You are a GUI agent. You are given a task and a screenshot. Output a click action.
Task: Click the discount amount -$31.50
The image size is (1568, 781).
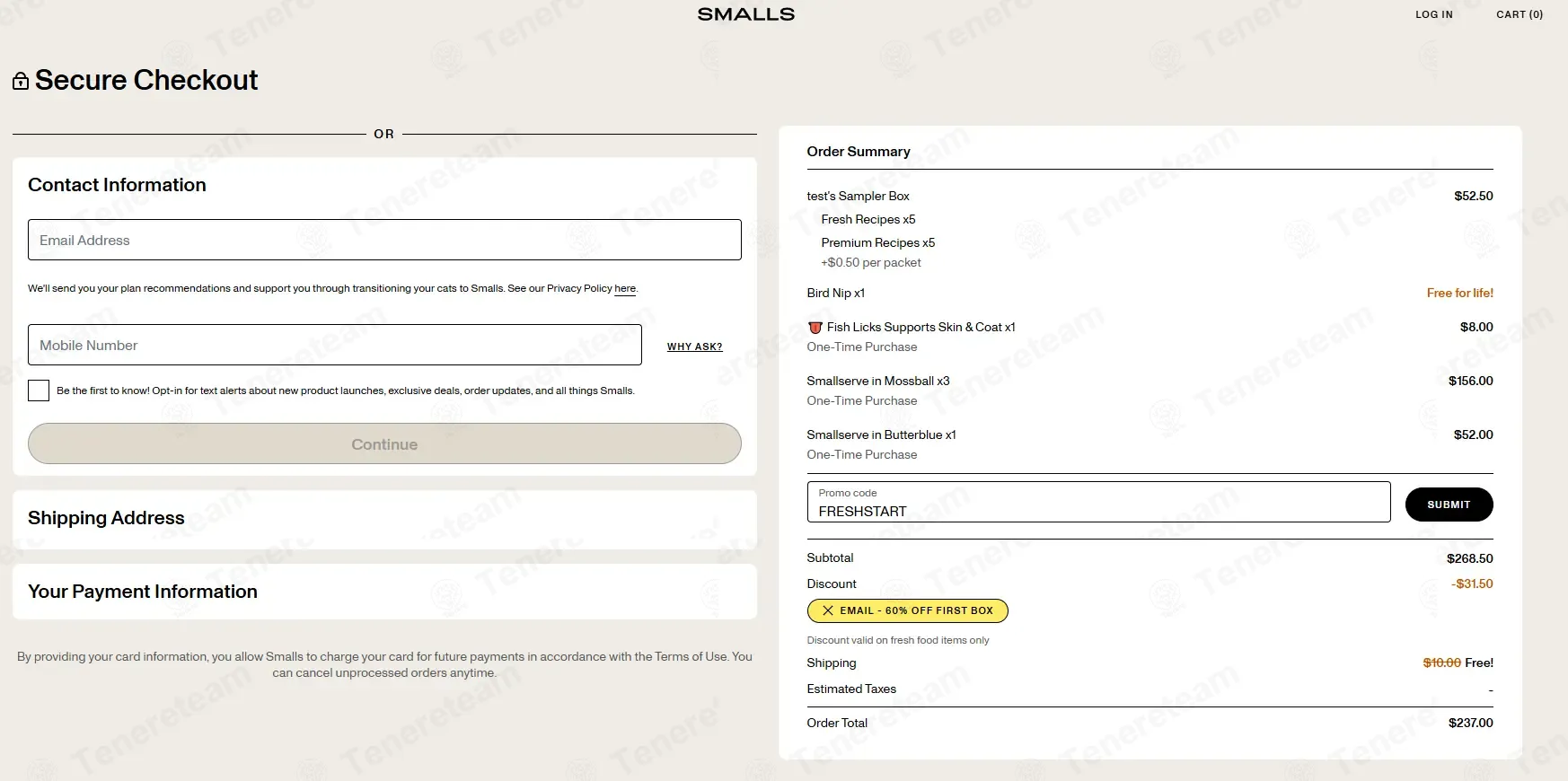1472,584
